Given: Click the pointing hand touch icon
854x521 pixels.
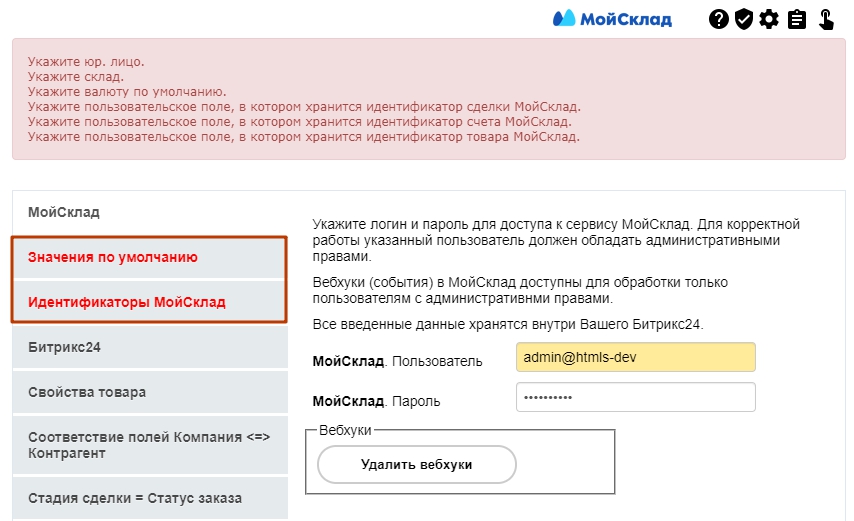Looking at the screenshot, I should tap(827, 19).
